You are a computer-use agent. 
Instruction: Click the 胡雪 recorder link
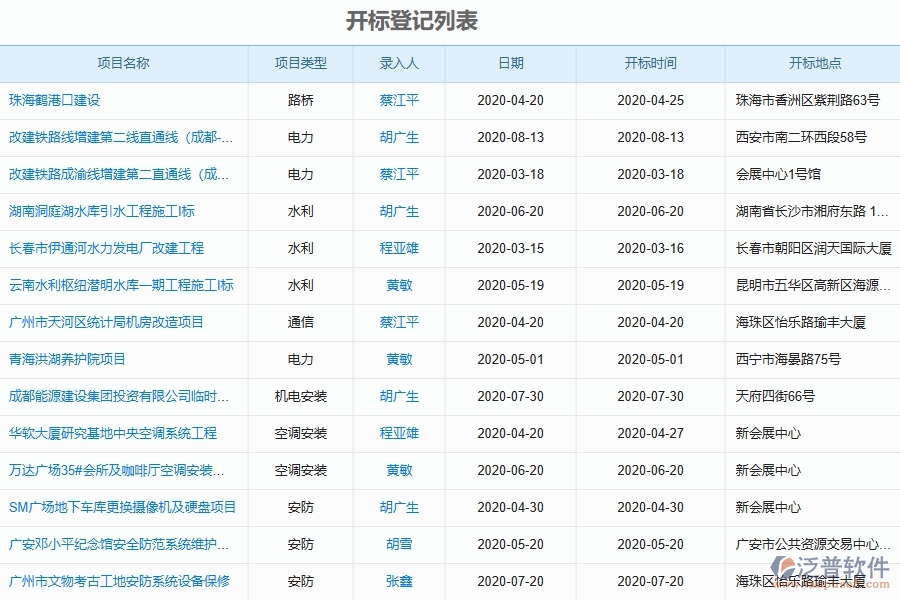pyautogui.click(x=398, y=544)
